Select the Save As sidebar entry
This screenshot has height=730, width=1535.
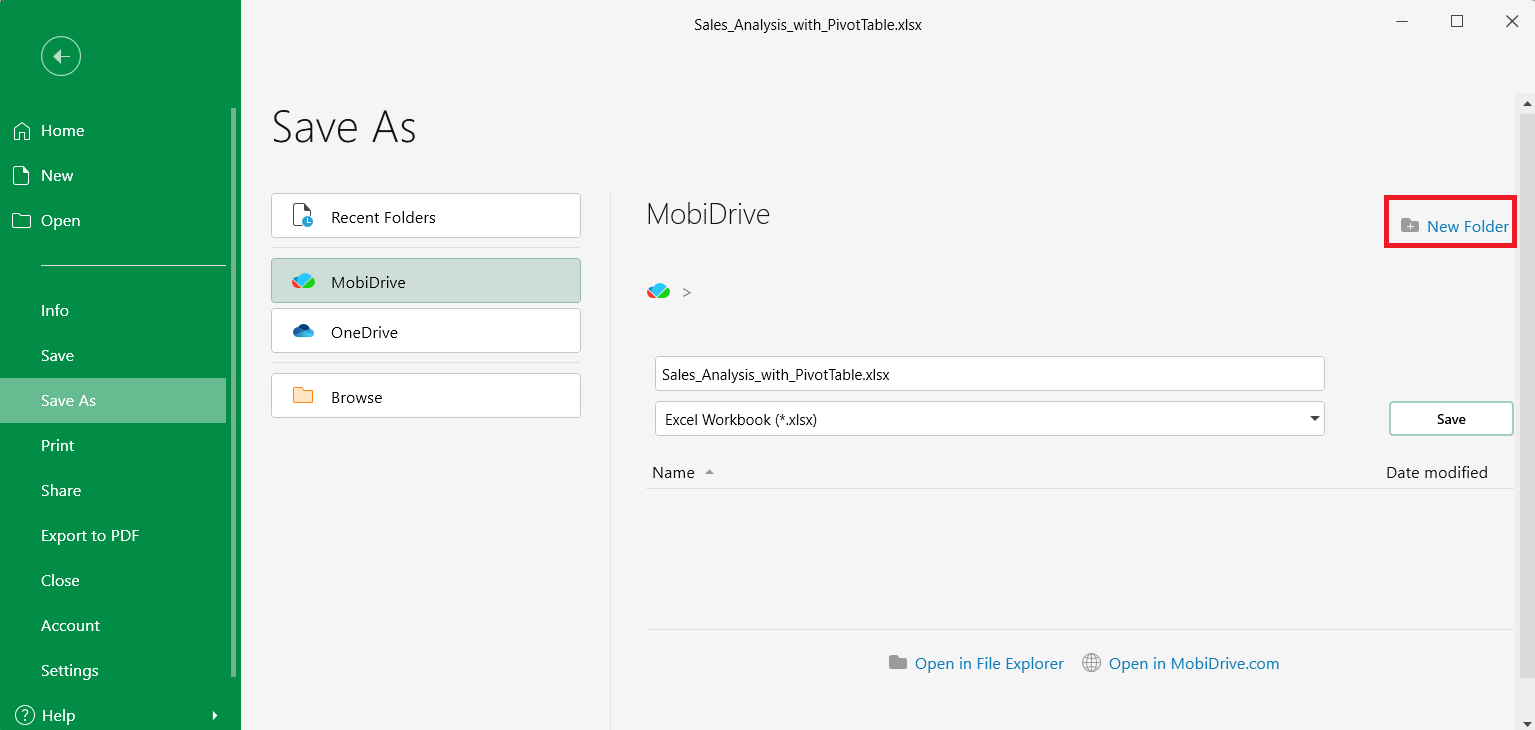[x=113, y=401]
